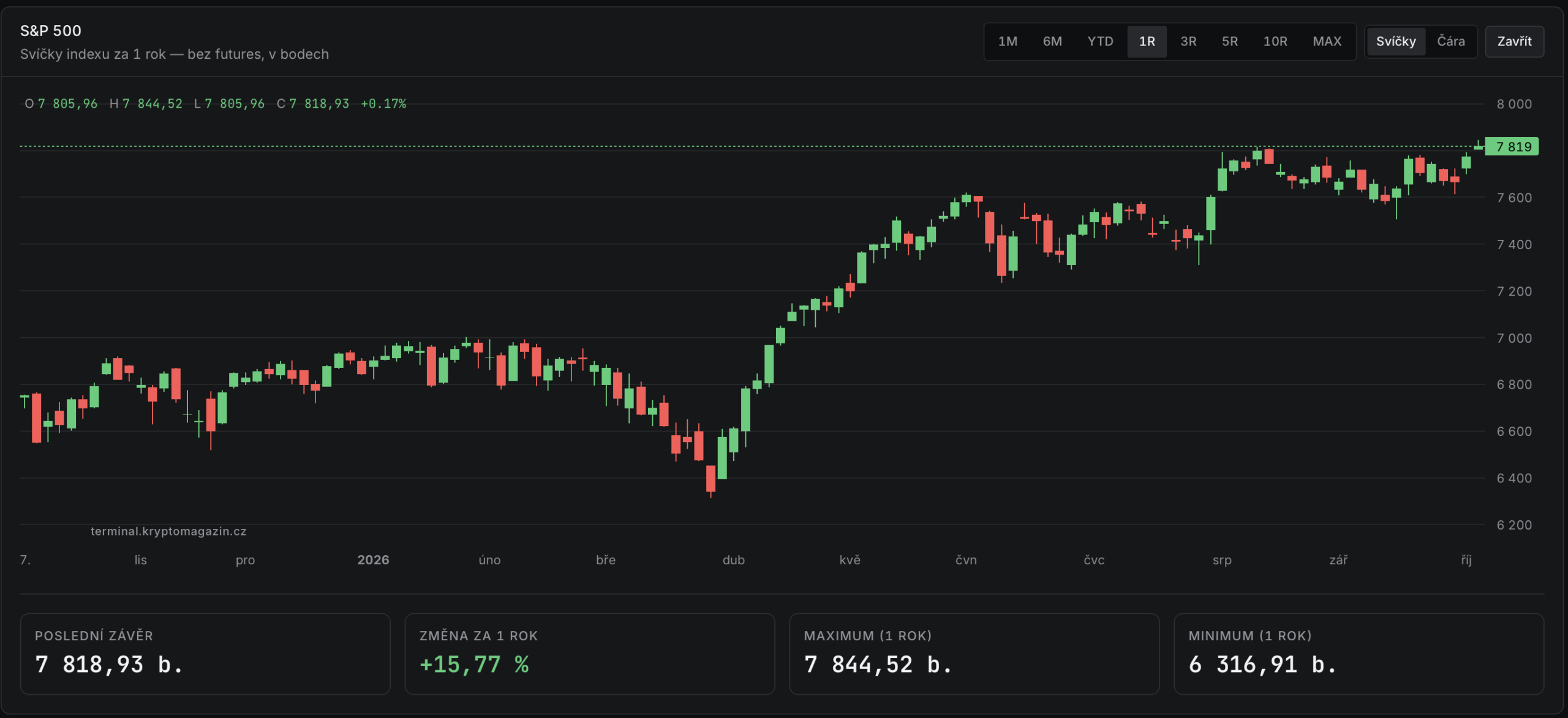Viewport: 1568px width, 718px height.
Task: Click the lis month axis label
Action: (140, 559)
